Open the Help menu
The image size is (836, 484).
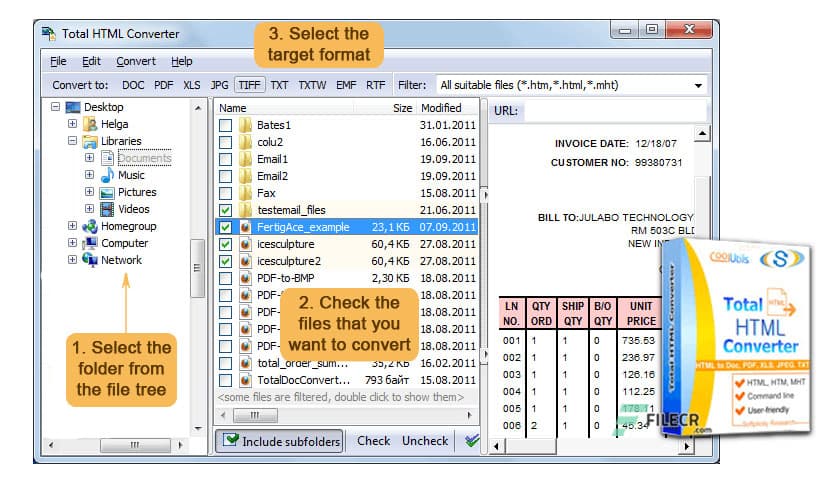[x=182, y=61]
